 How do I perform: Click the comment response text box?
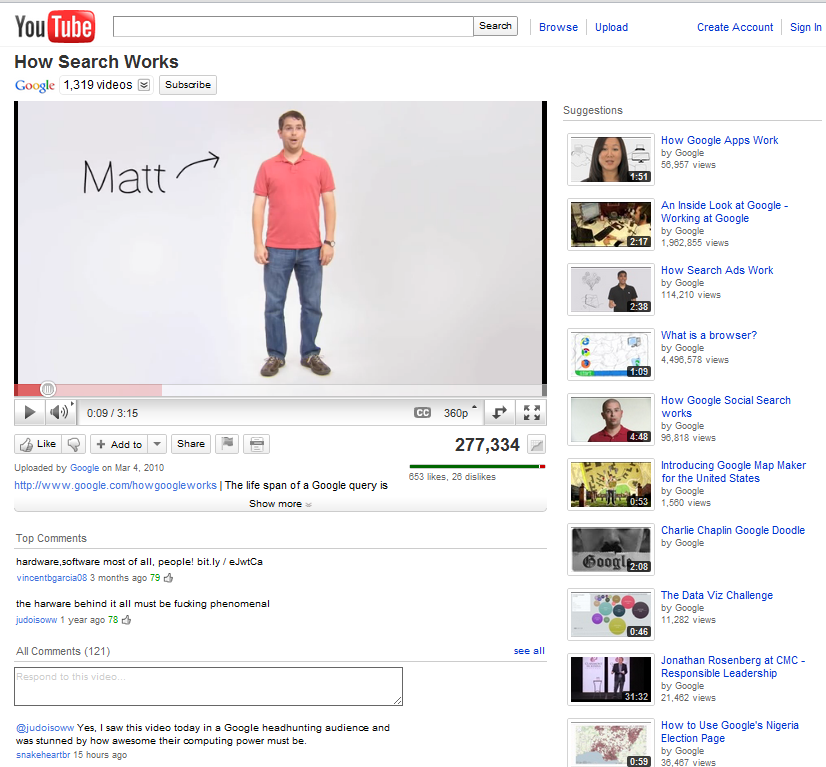(208, 686)
